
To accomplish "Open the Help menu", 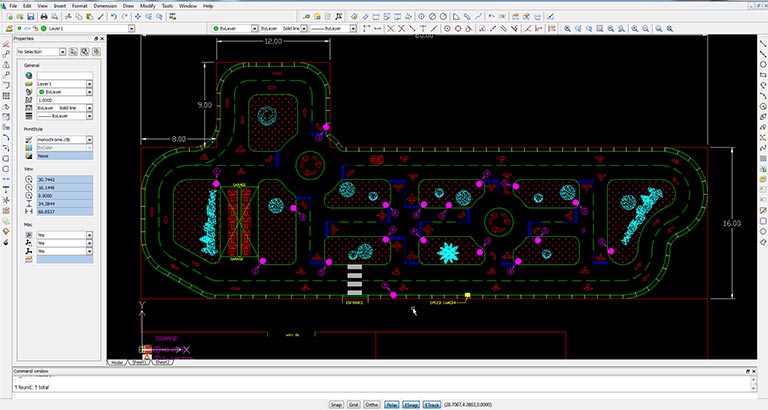I will 208,6.
